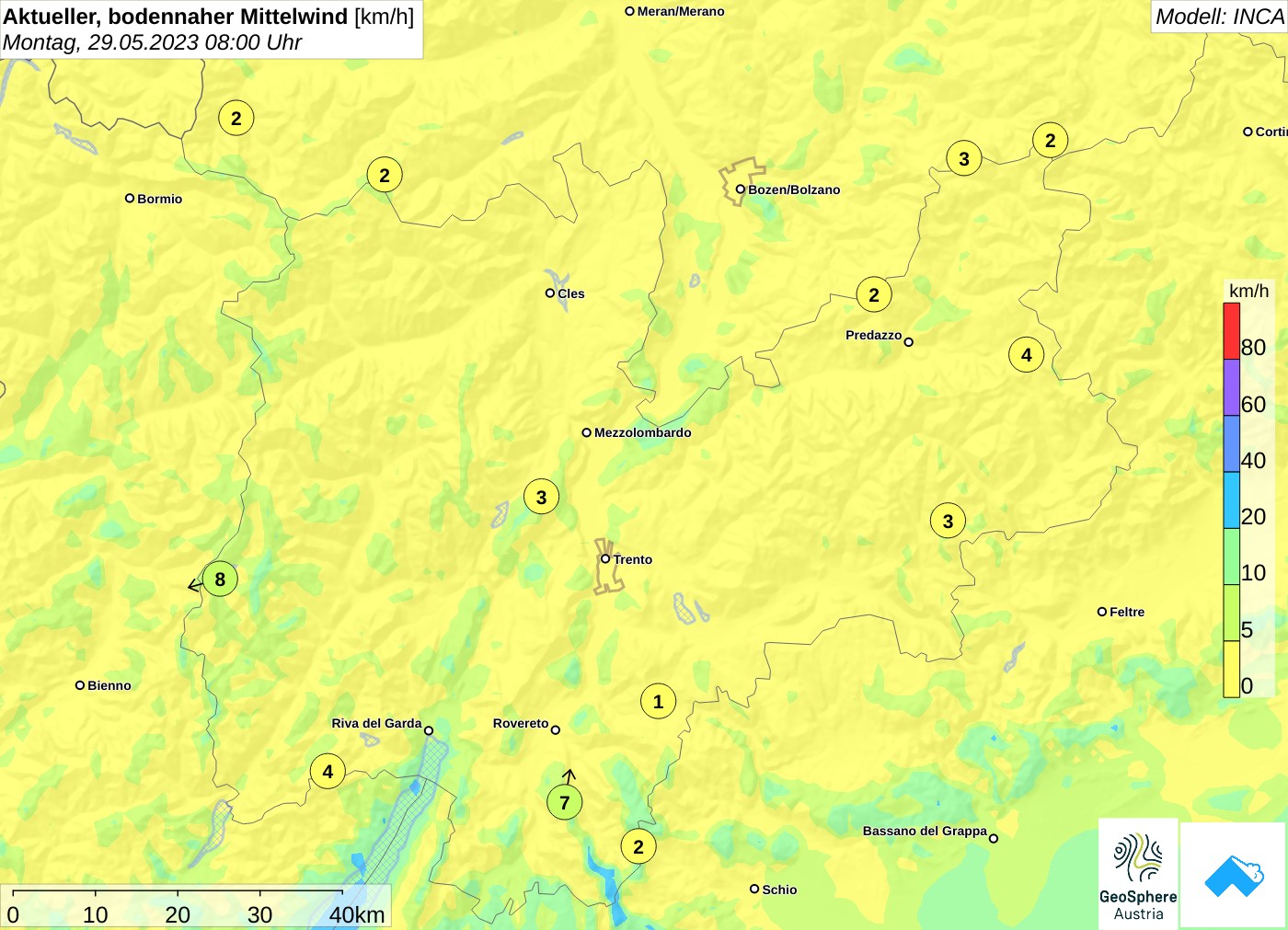Click wind marker 2 near Predazzo
Screen dimensions: 1288x930
pyautogui.click(x=874, y=295)
